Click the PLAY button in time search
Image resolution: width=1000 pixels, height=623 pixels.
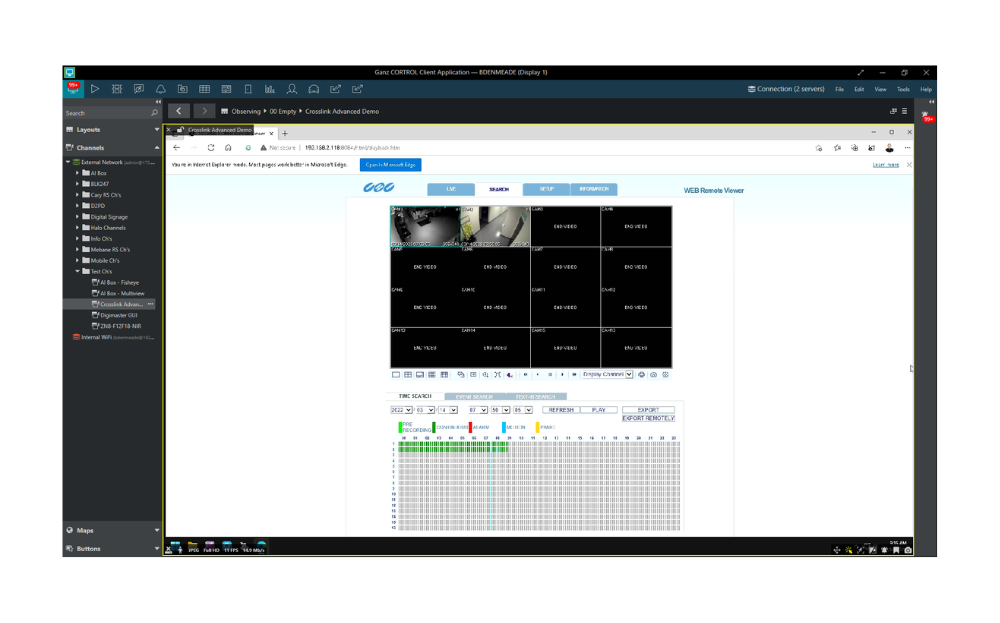[598, 410]
